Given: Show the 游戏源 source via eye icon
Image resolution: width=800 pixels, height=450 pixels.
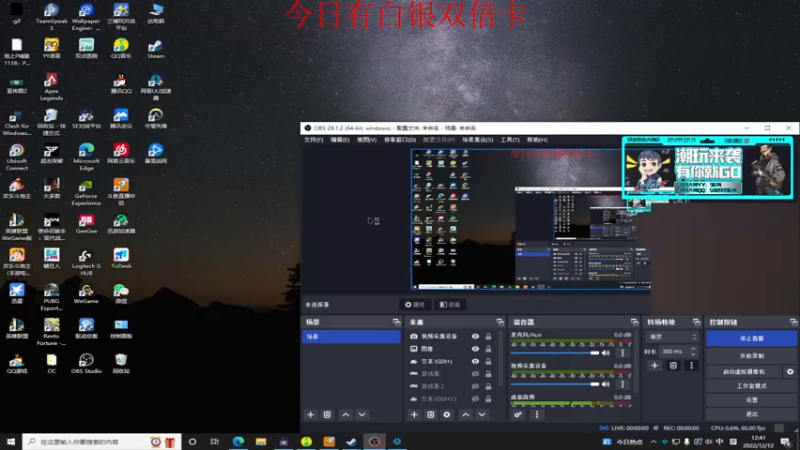Looking at the screenshot, I should 475,374.
